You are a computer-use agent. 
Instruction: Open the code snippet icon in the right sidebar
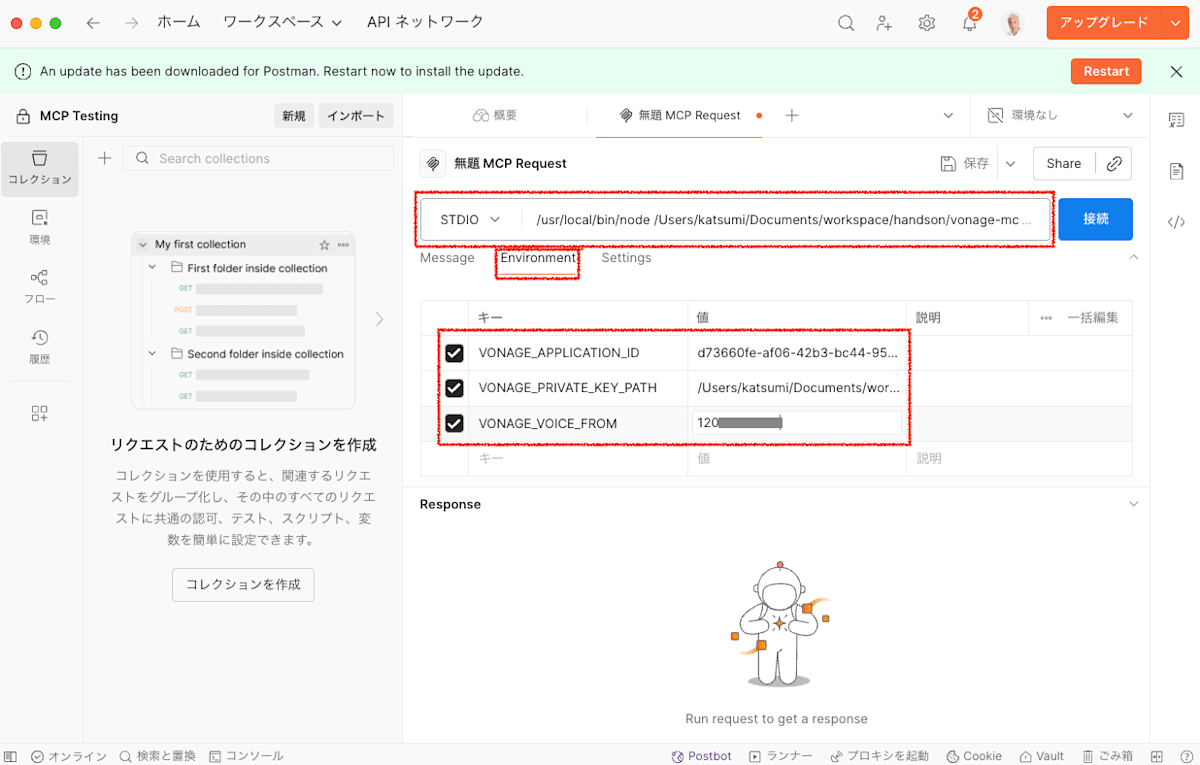point(1176,222)
